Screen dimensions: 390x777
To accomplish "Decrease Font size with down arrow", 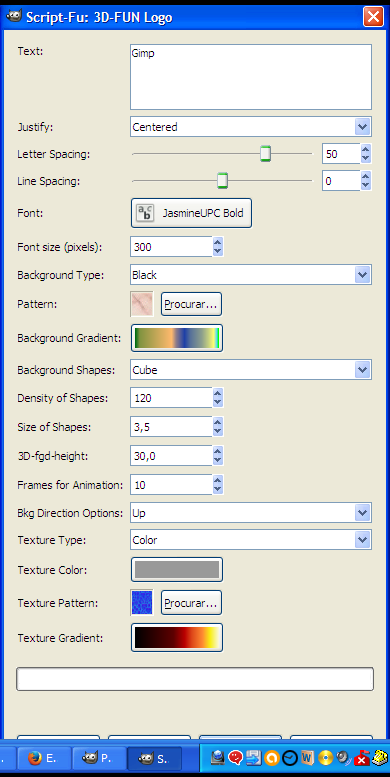I will coord(218,251).
